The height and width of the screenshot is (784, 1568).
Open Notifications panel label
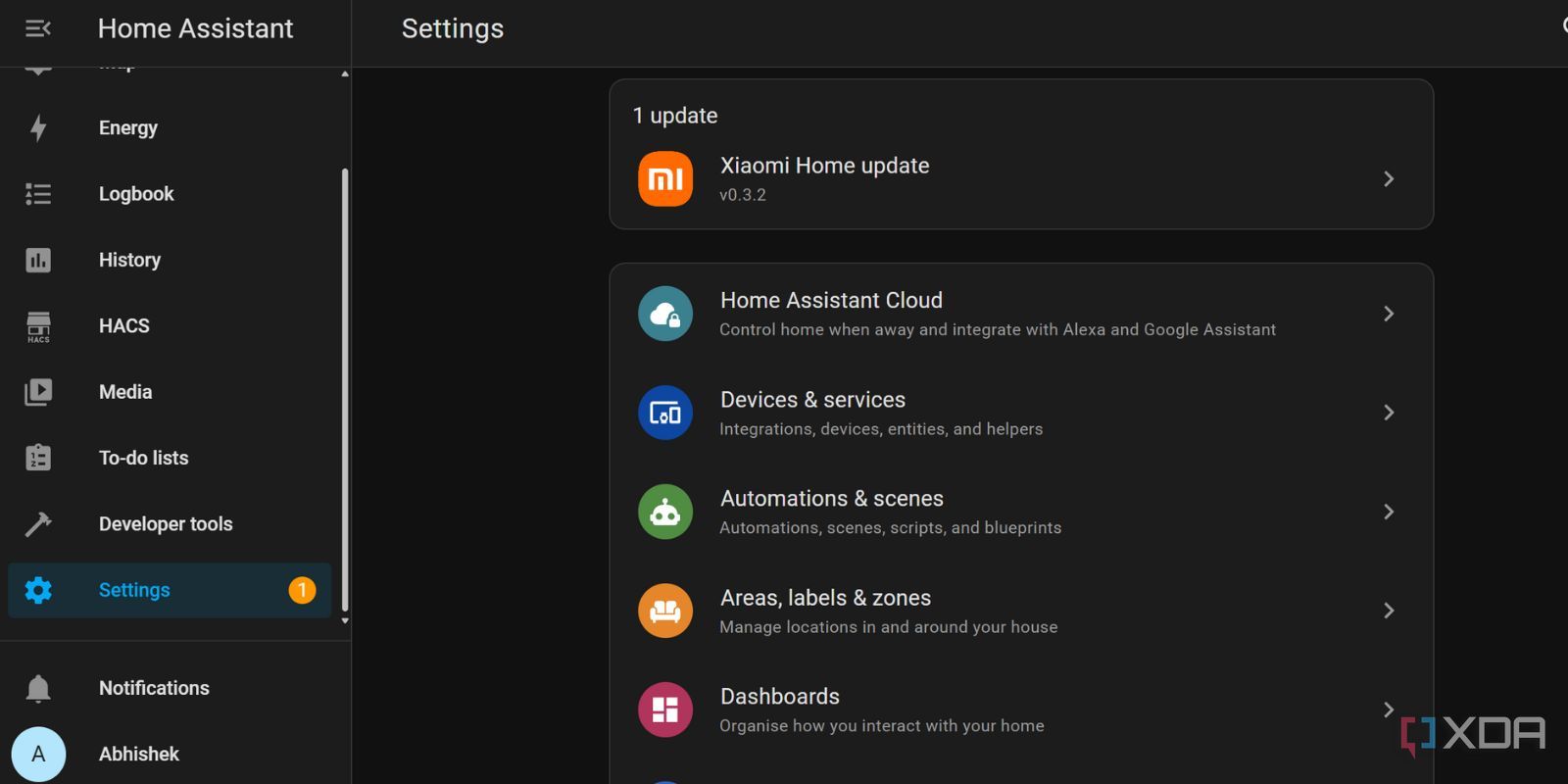click(154, 688)
